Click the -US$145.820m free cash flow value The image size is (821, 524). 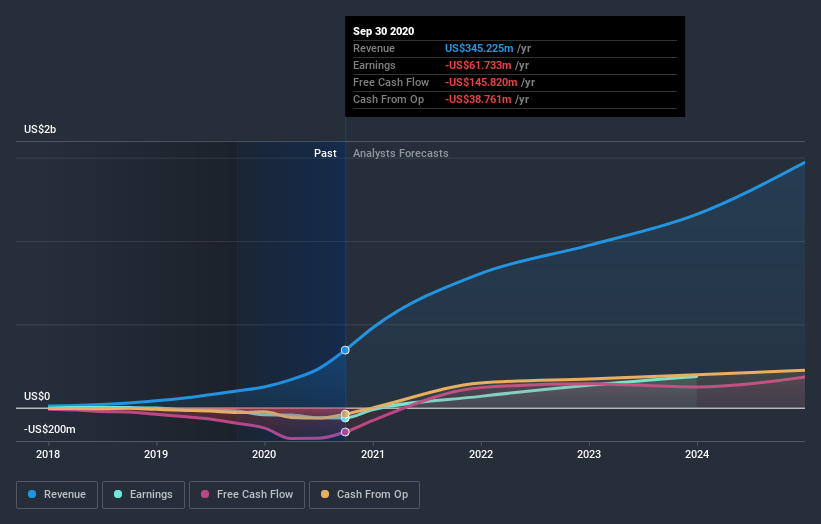(481, 82)
